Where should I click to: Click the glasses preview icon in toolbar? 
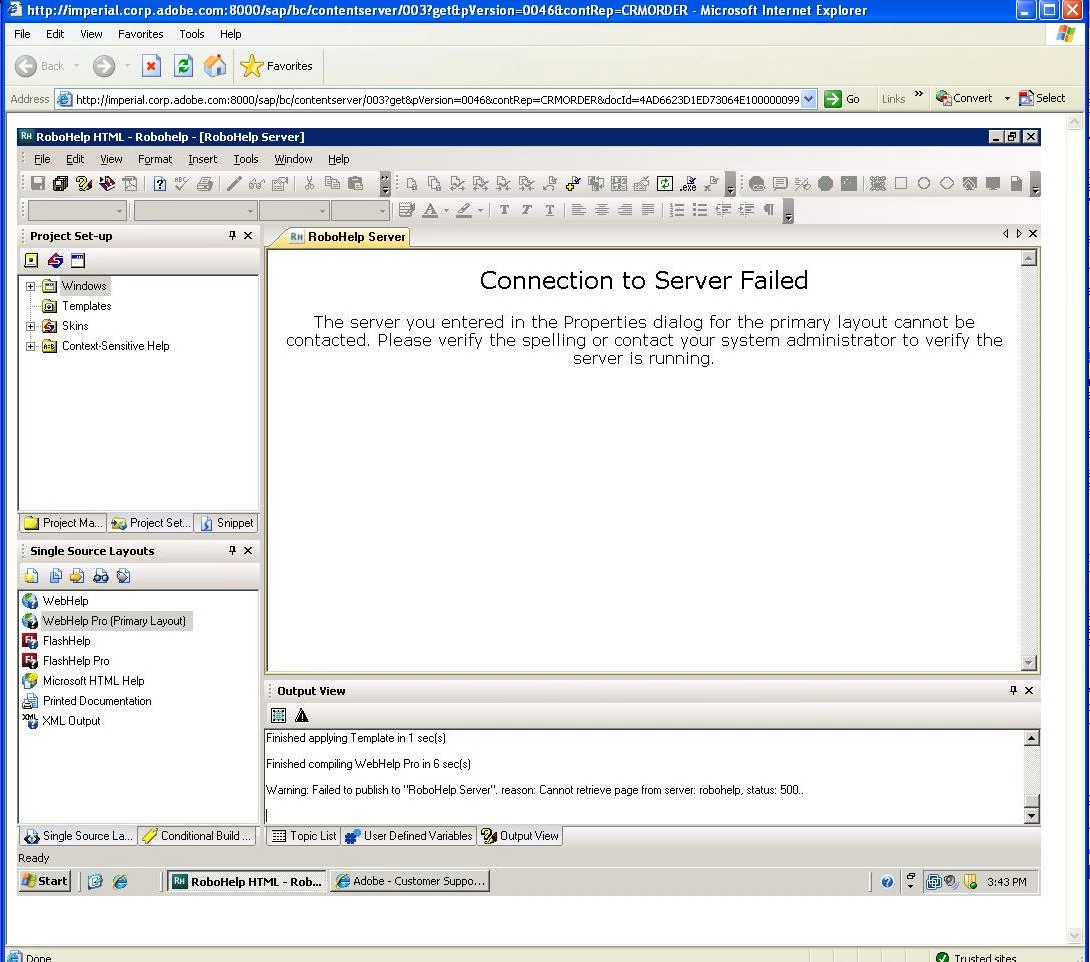257,184
